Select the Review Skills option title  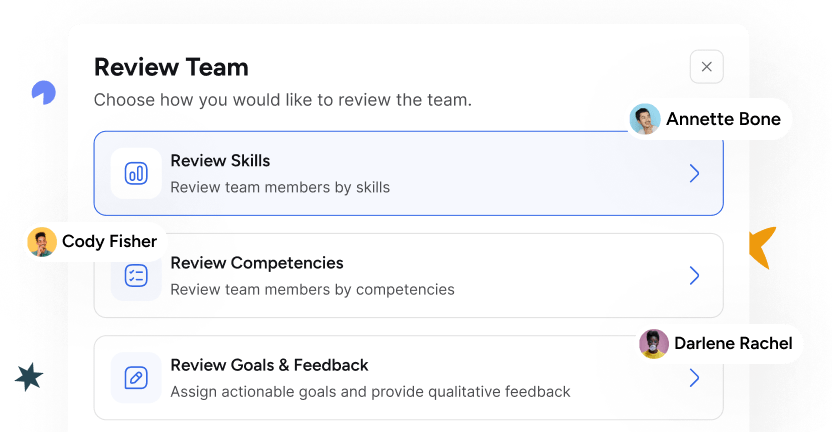[x=220, y=161]
